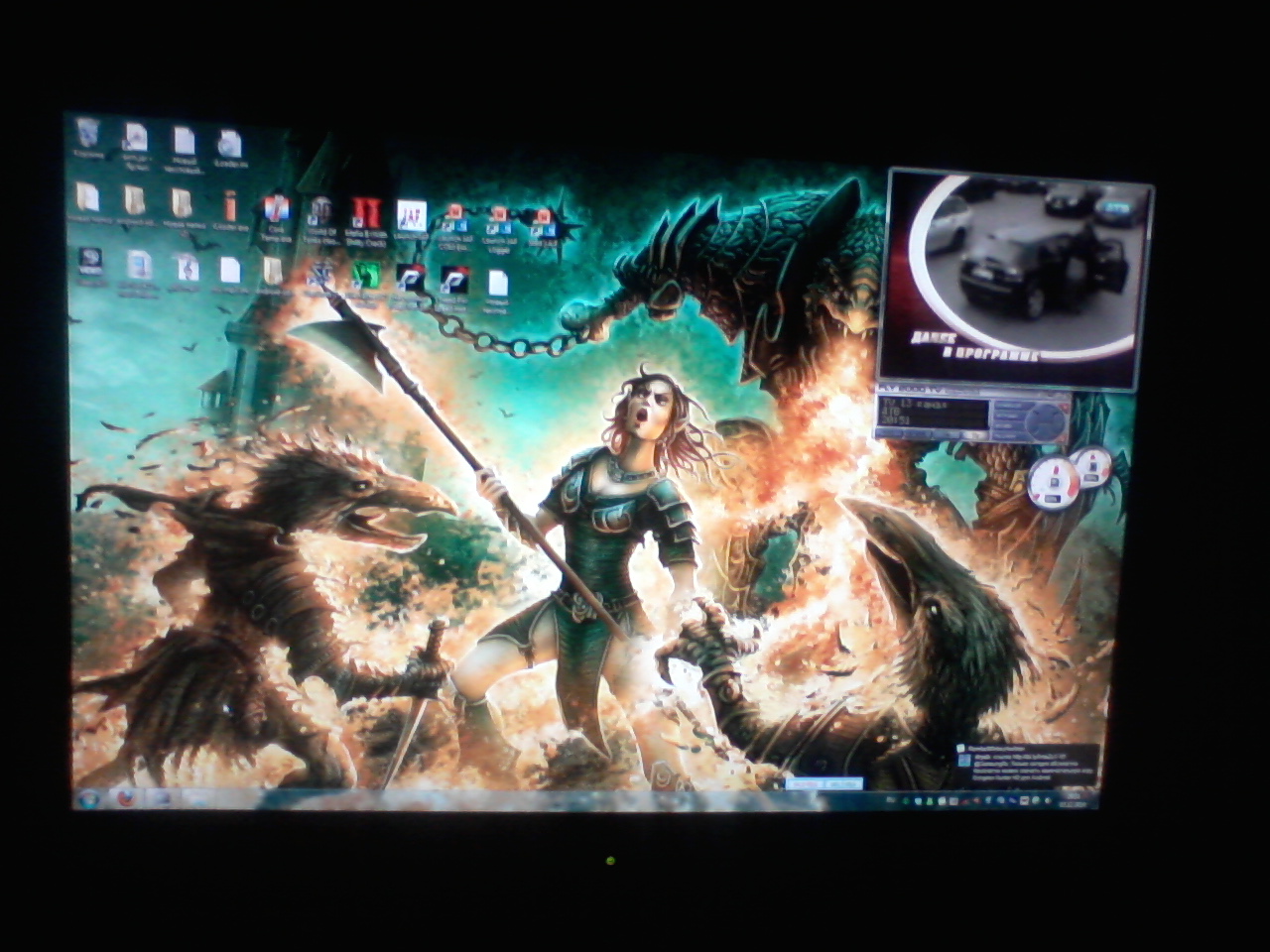
Task: Open the taskbar clock and date
Action: 1074,799
